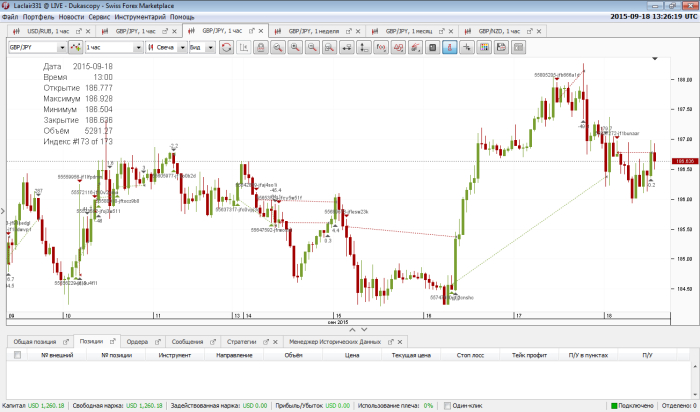Click the last toolbar table icon
The height and width of the screenshot is (412, 700).
pyautogui.click(x=518, y=47)
